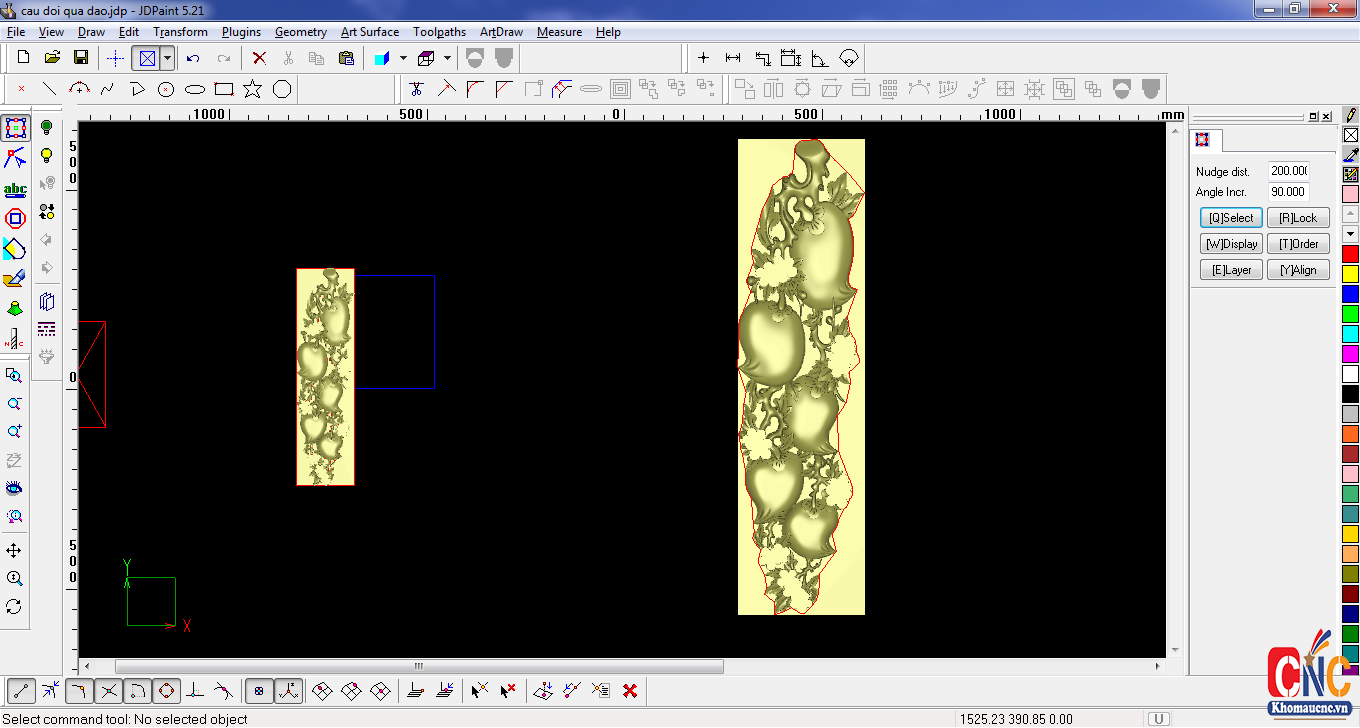This screenshot has height=728, width=1360.
Task: Select the star shape drawing tool
Action: [x=252, y=89]
